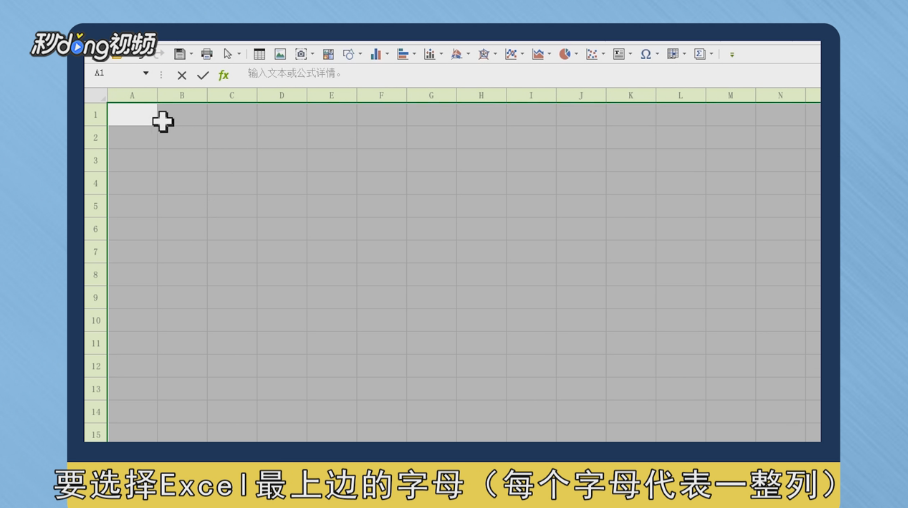The height and width of the screenshot is (508, 908).
Task: Select row 8 header
Action: (x=96, y=275)
